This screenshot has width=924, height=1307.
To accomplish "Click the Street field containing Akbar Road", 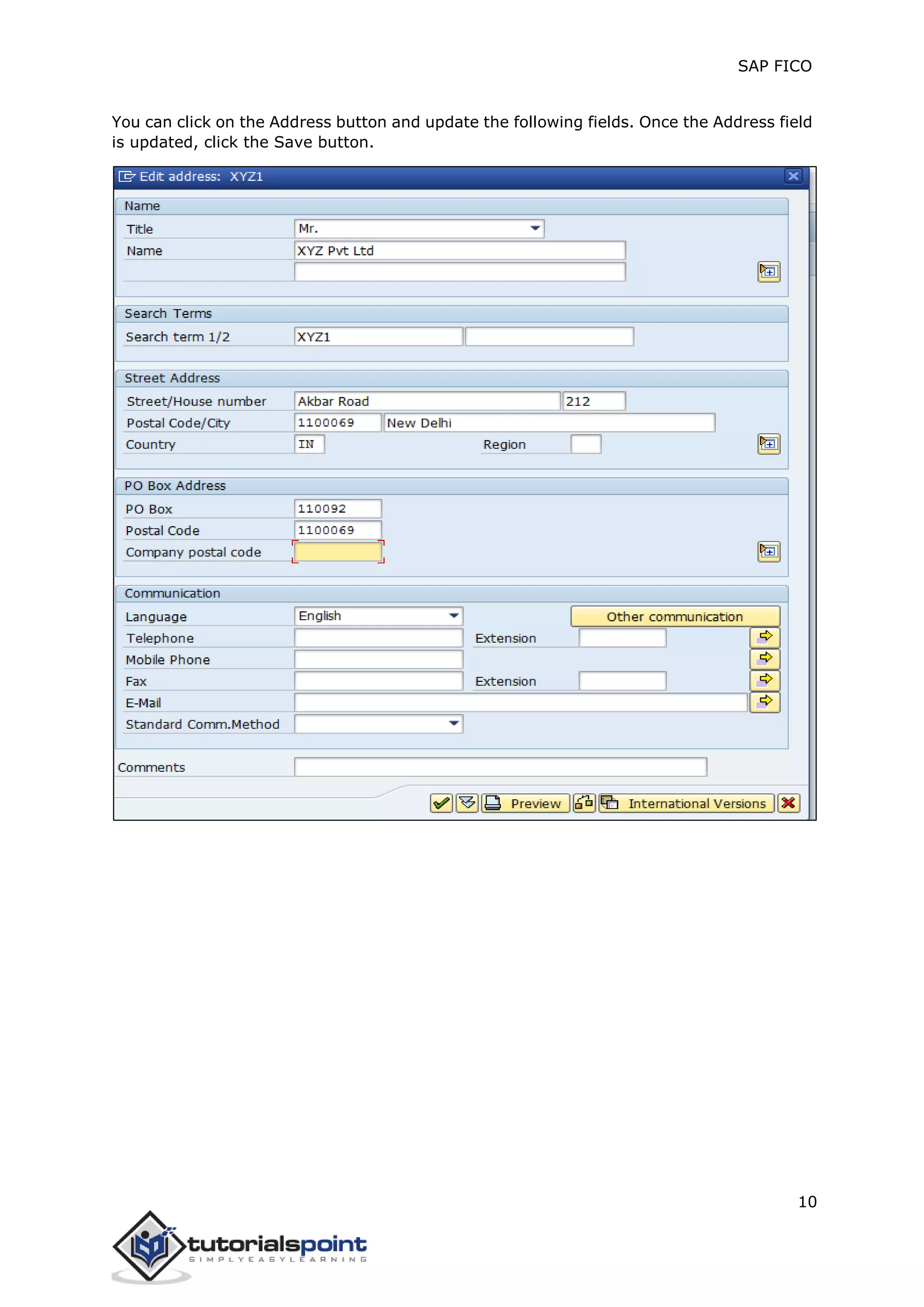I will tap(427, 401).
